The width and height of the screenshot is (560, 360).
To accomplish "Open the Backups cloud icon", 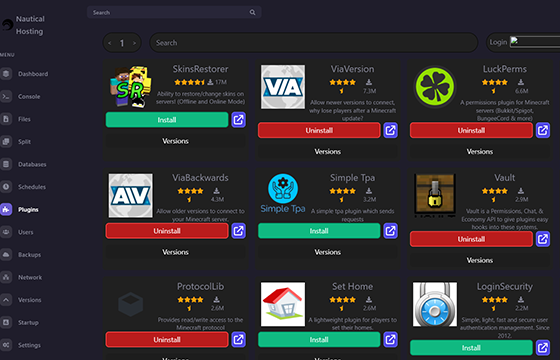I will [x=6, y=255].
